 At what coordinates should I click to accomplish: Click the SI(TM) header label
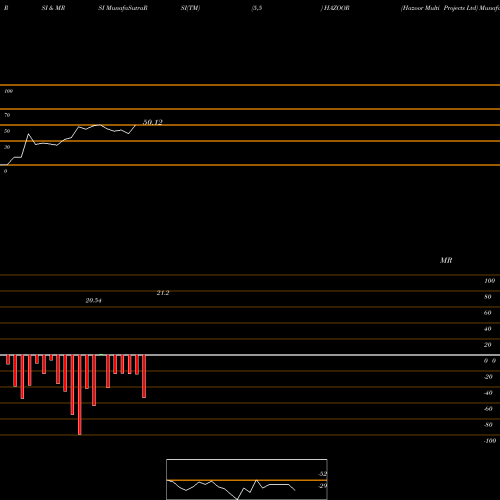[190, 8]
